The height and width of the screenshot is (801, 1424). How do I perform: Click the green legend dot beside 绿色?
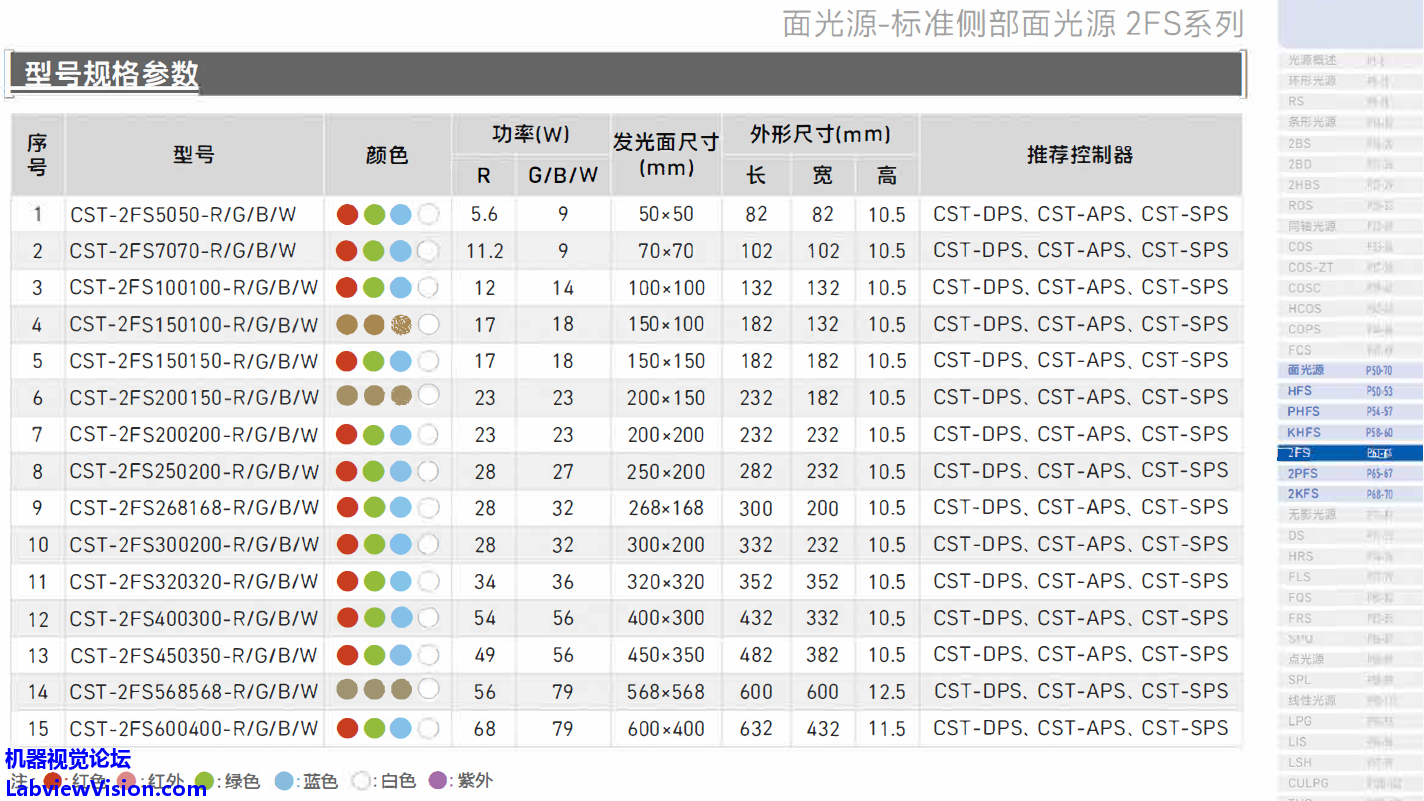(206, 781)
